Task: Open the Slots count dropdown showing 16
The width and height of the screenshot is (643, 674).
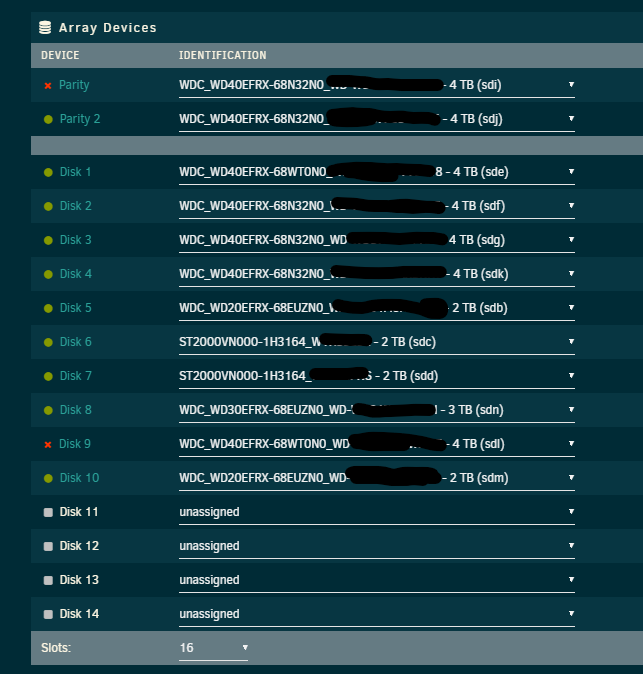Action: click(214, 648)
